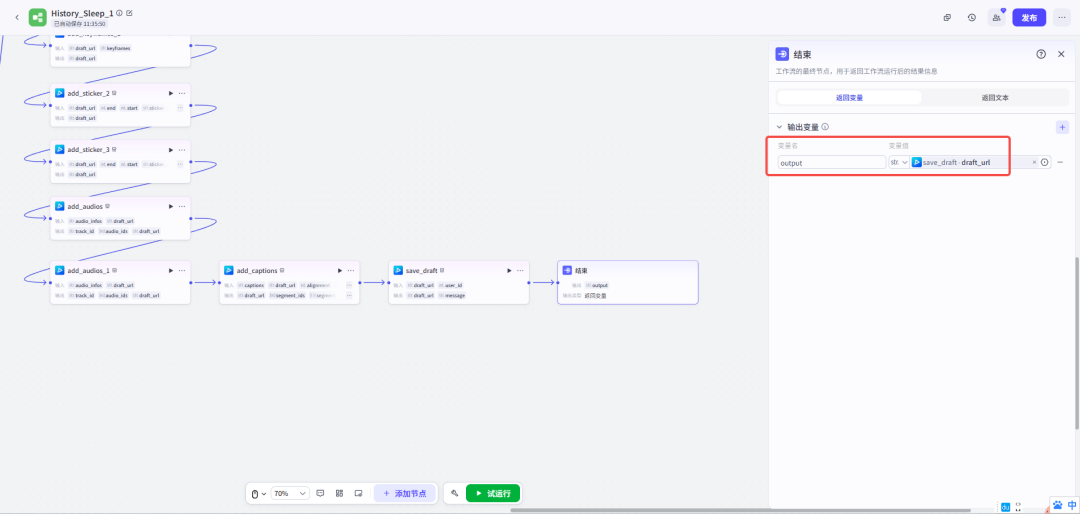The width and height of the screenshot is (1080, 514).
Task: Click output port of save_draft node
Action: click(529, 282)
